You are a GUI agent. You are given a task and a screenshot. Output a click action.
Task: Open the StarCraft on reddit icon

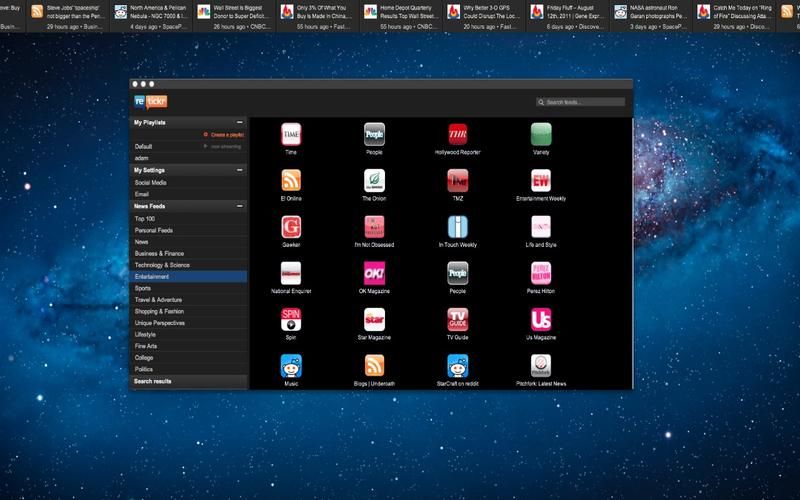pyautogui.click(x=458, y=366)
